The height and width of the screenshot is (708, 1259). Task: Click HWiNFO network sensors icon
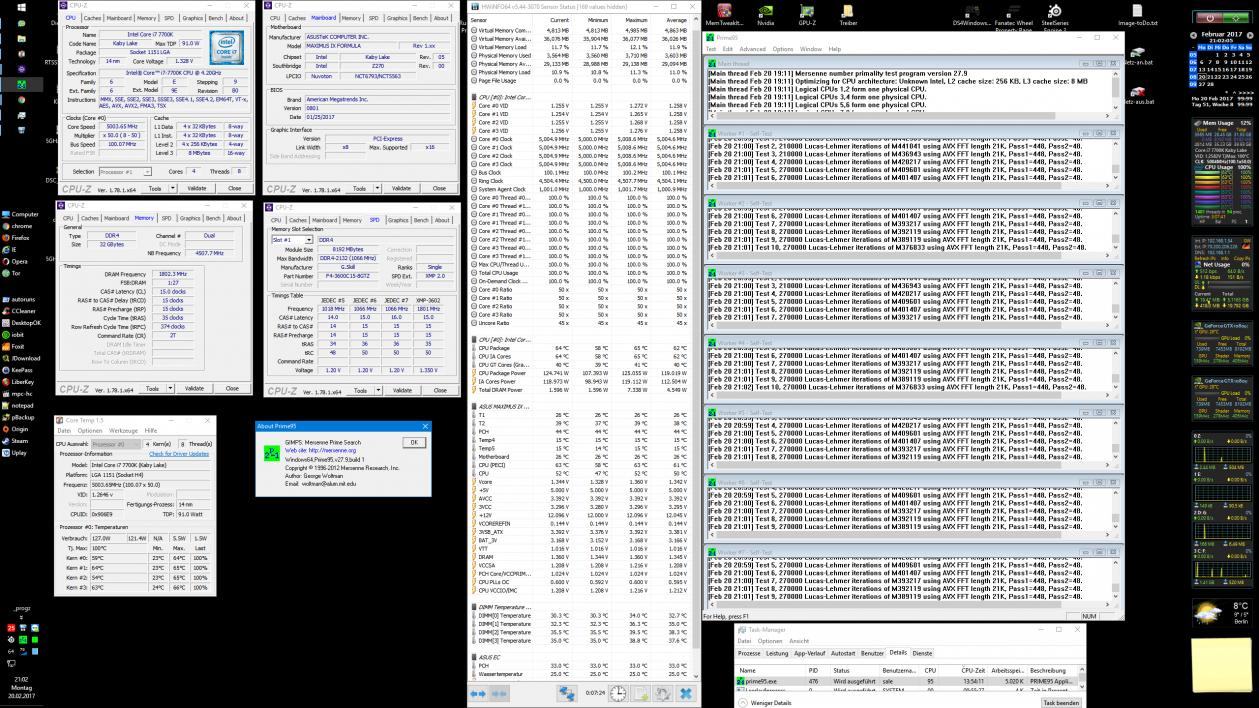[567, 693]
